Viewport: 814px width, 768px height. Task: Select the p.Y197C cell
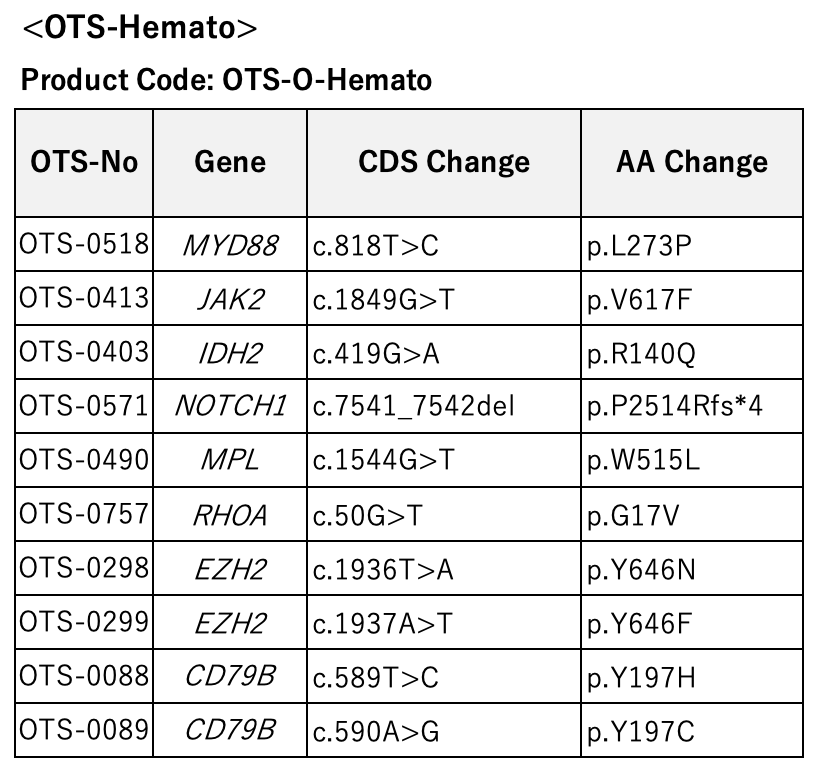(692, 730)
